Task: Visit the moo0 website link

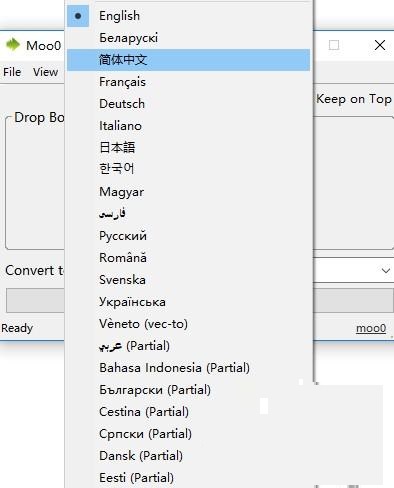Action: point(371,328)
